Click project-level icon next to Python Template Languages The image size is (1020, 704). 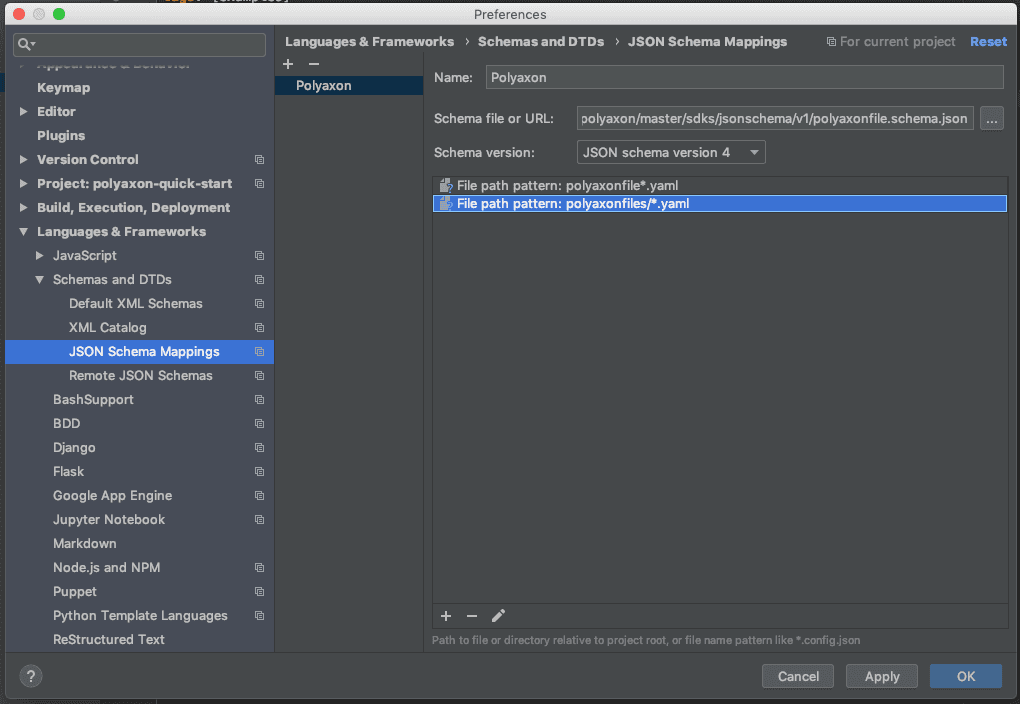[260, 616]
